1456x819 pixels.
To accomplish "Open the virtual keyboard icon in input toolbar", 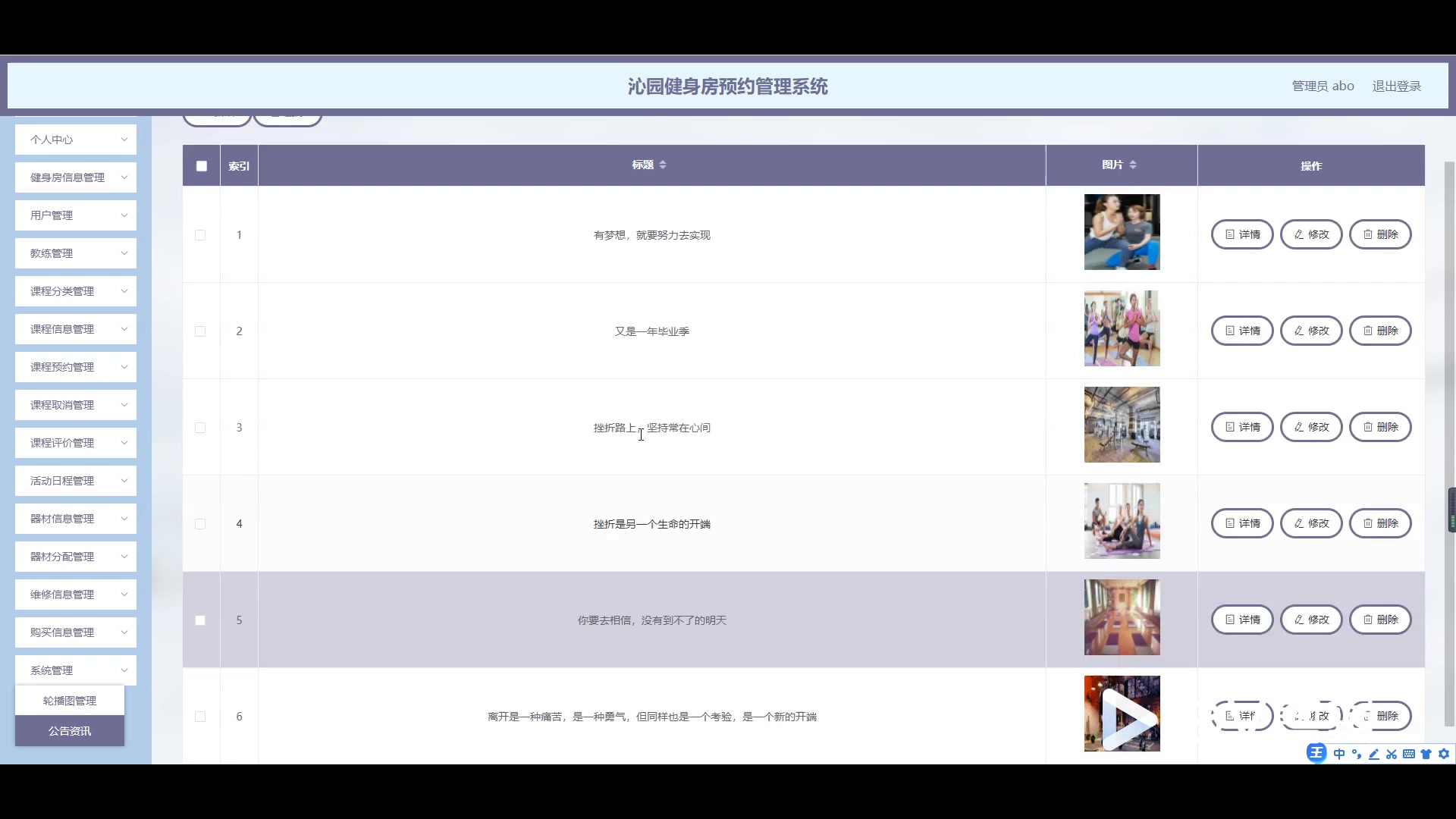I will coord(1409,754).
